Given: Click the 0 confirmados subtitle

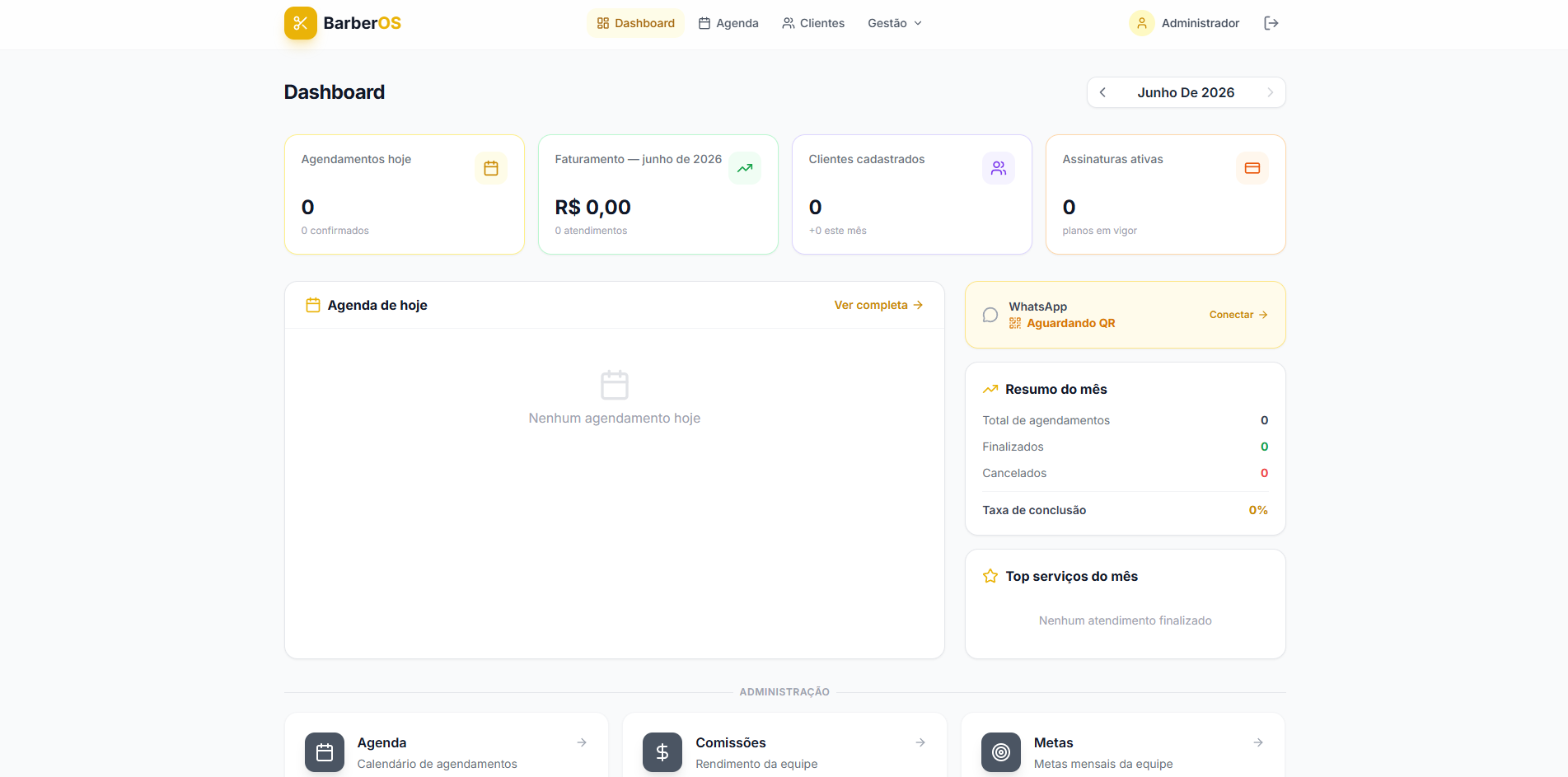Looking at the screenshot, I should tap(335, 231).
